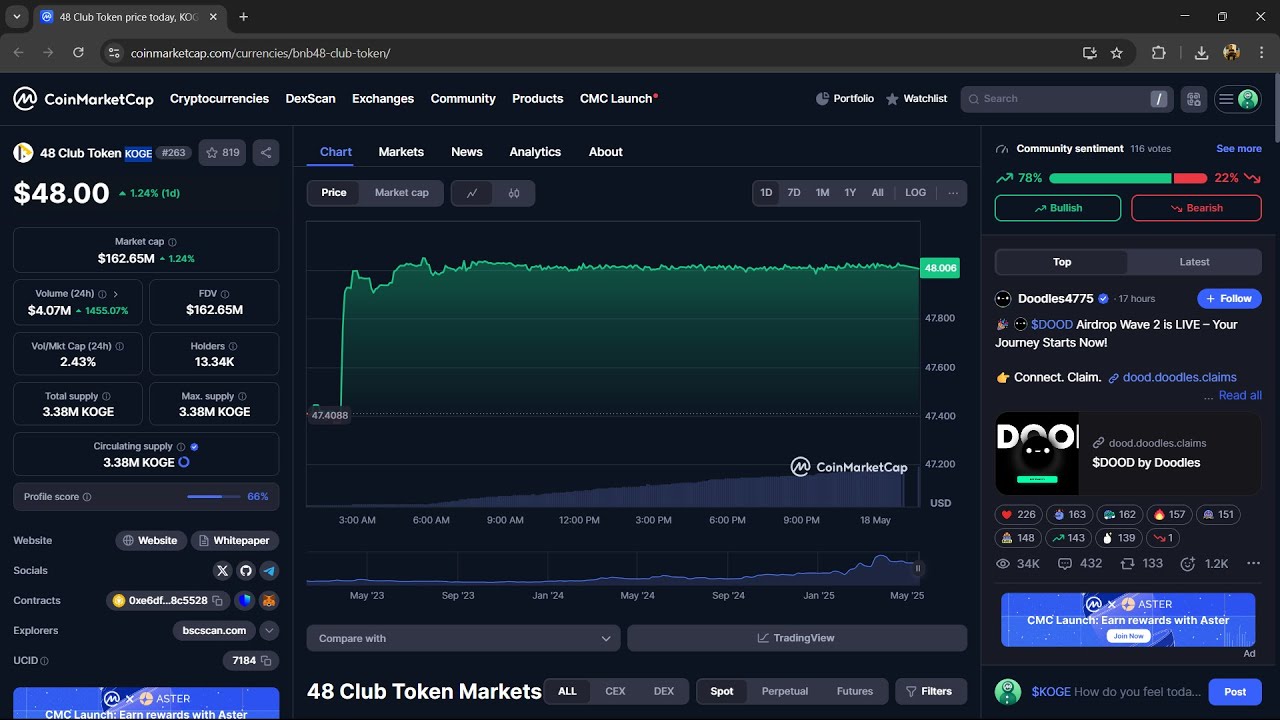Screen dimensions: 1280x720
Task: Expand Volume (24h) arrow
Action: [116, 294]
